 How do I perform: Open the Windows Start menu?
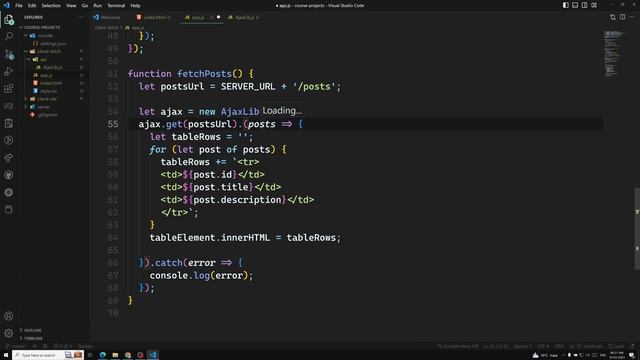click(6, 355)
